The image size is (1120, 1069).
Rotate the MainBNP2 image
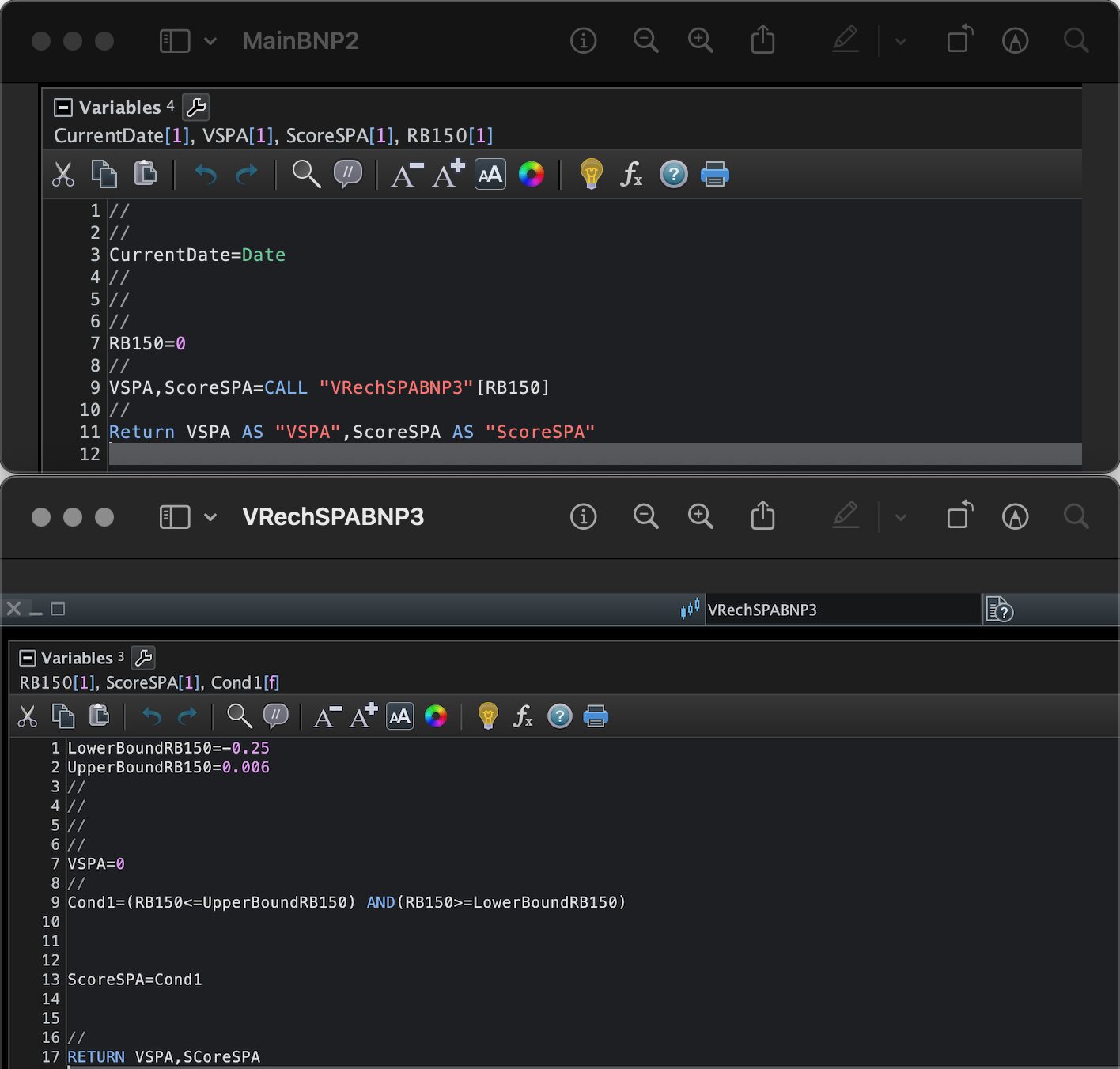coord(959,40)
